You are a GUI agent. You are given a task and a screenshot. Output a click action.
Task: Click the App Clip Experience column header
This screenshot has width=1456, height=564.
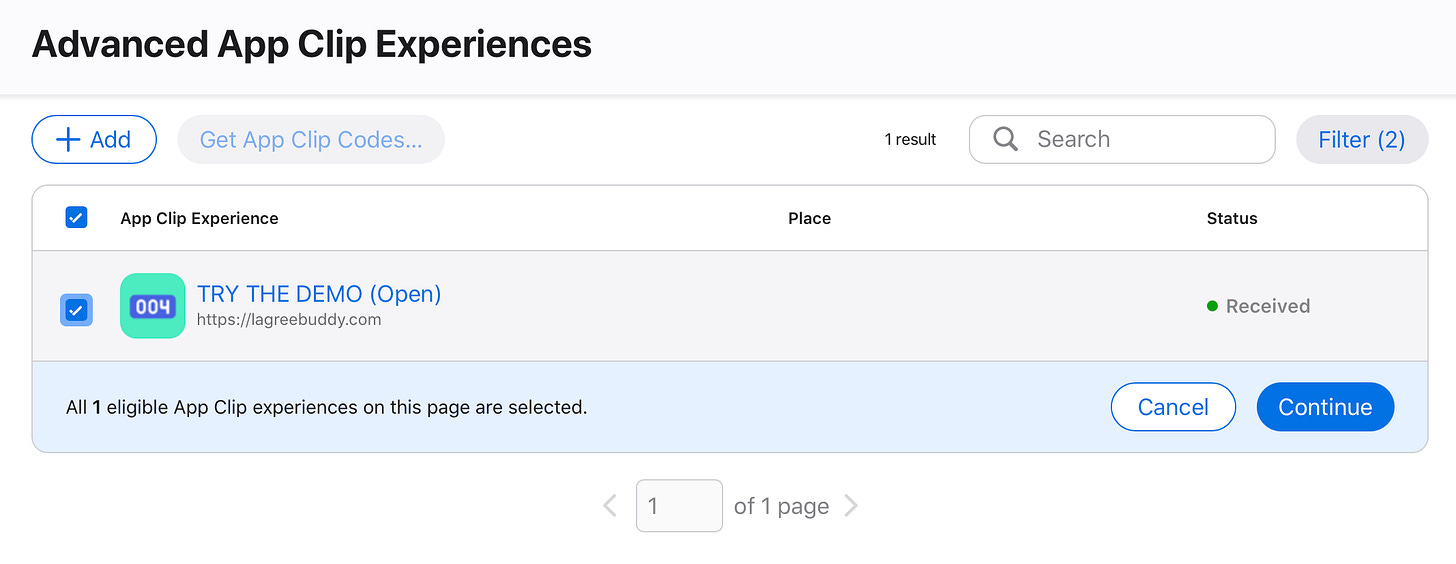(x=199, y=218)
